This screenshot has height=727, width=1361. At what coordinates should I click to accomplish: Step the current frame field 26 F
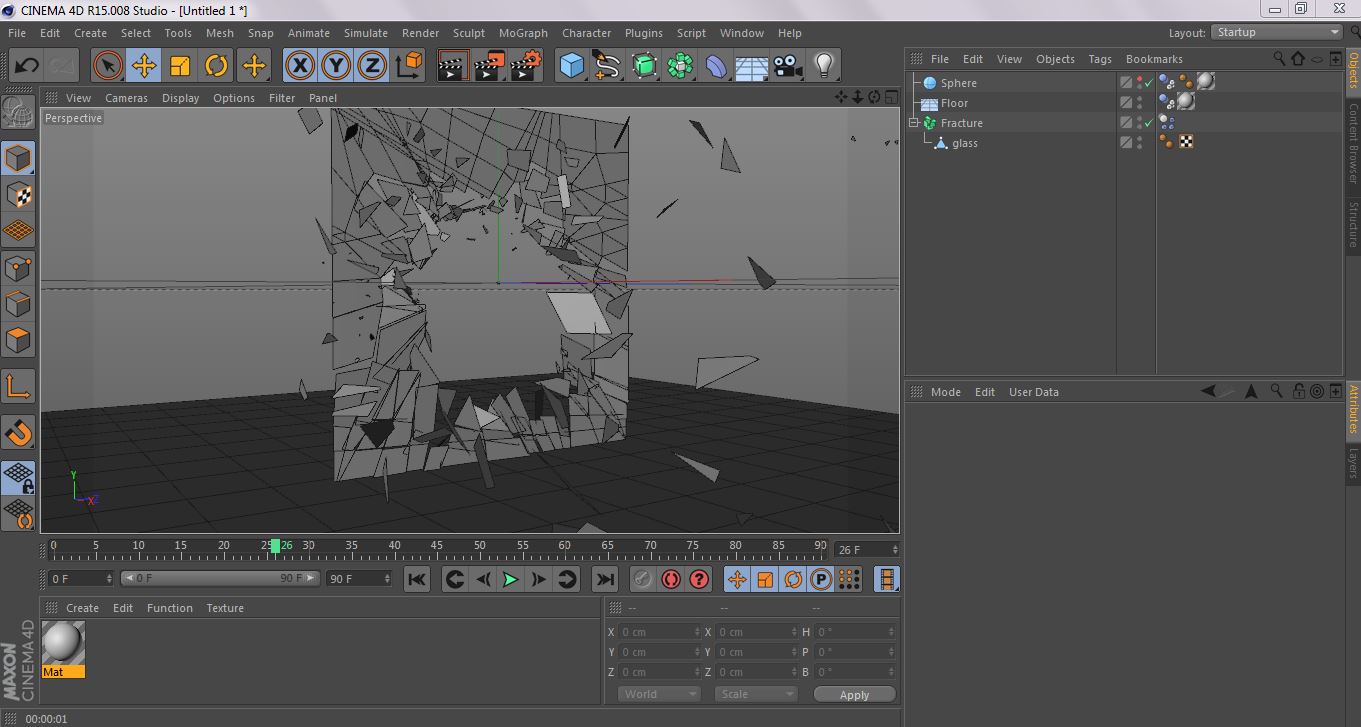(867, 550)
